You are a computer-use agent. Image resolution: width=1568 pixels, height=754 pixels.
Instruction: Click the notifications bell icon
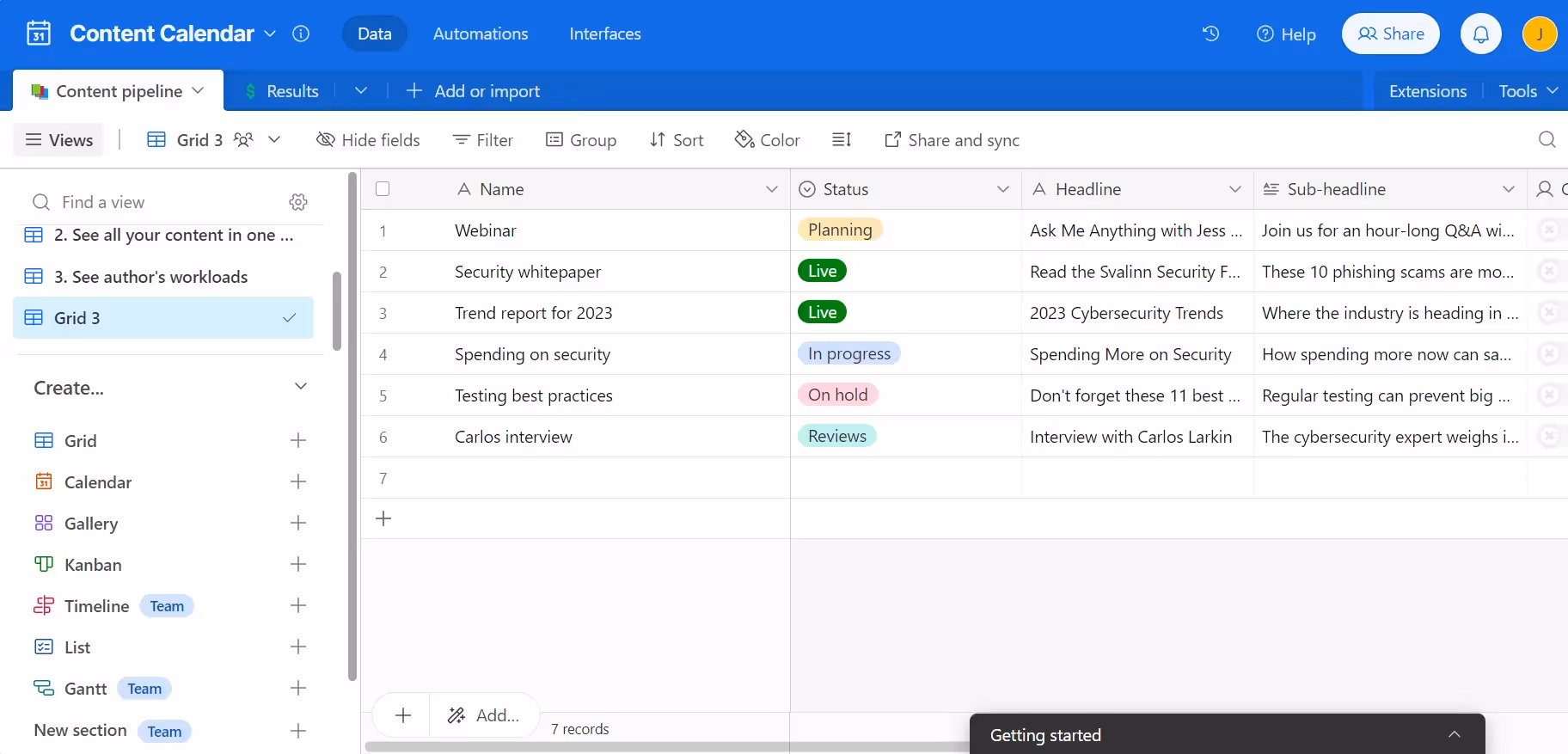[x=1480, y=34]
